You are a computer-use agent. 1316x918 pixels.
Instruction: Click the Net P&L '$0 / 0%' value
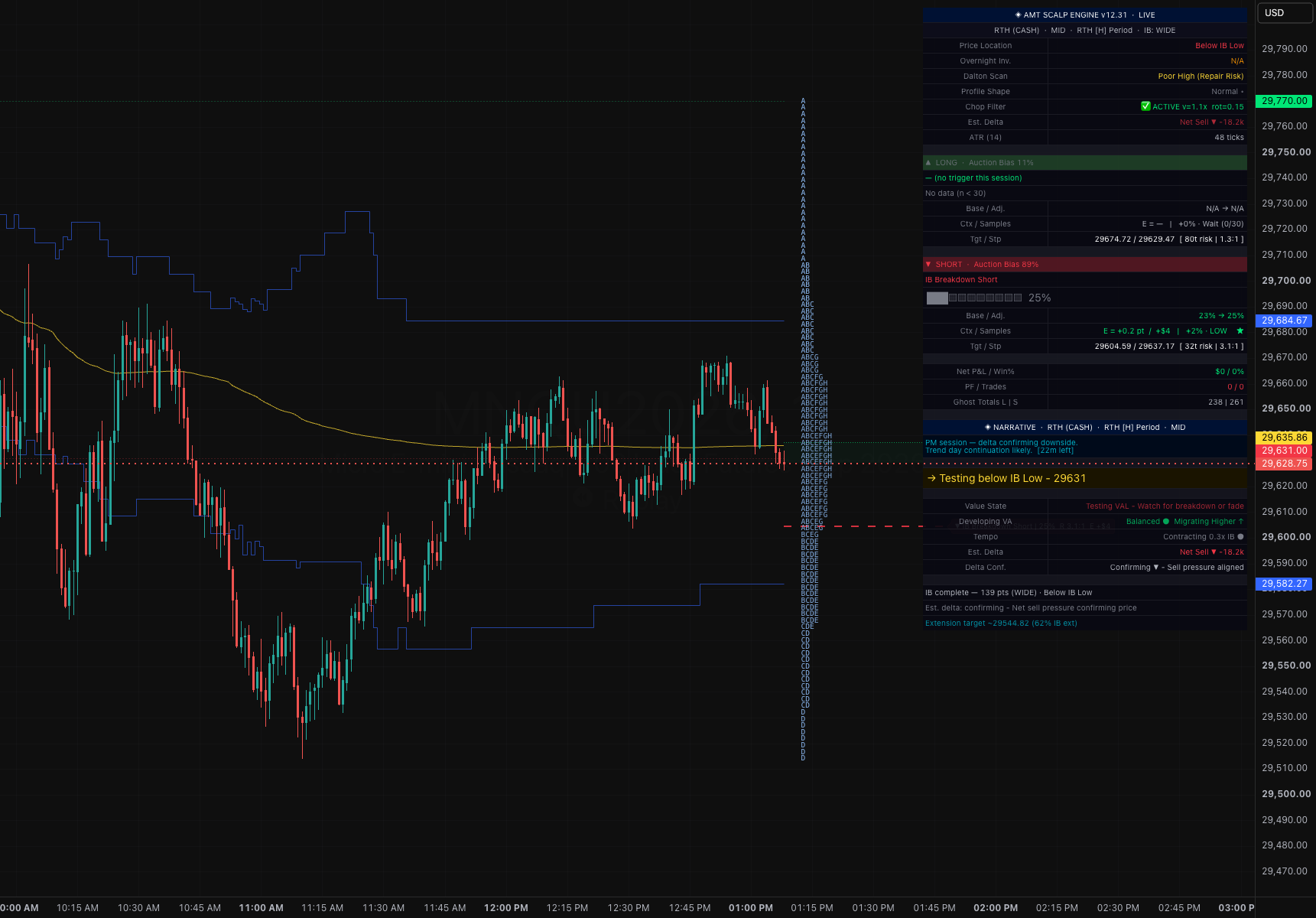(1230, 372)
